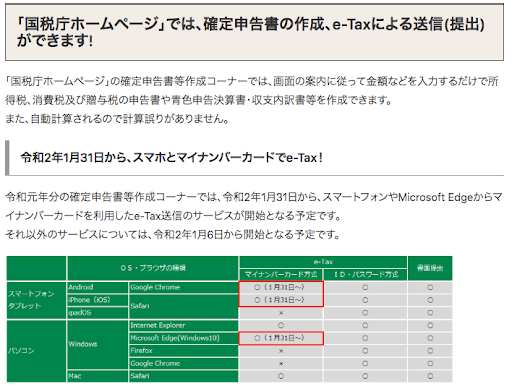The height and width of the screenshot is (389, 512).
Task: Click the スマートフォン タブレット row header
Action: 36,300
